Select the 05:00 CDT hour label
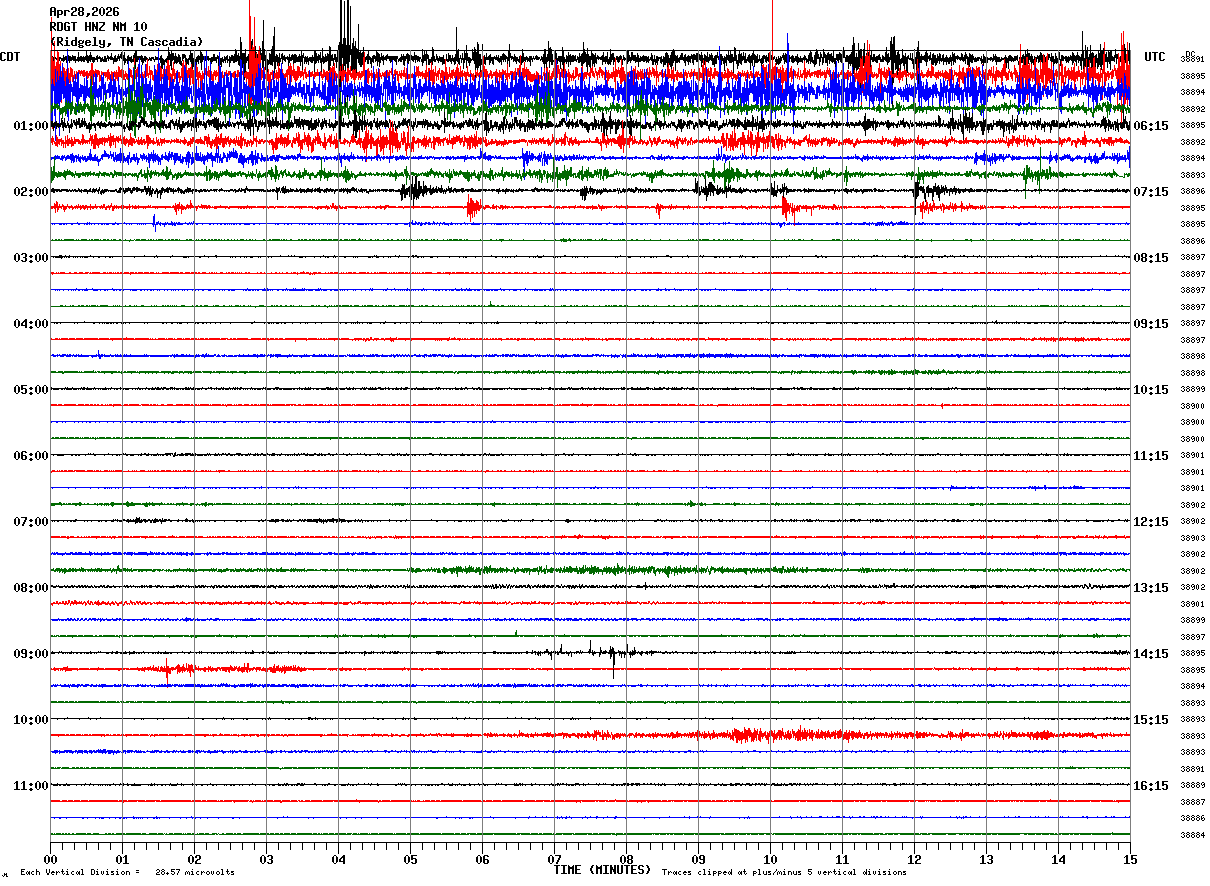 point(31,390)
